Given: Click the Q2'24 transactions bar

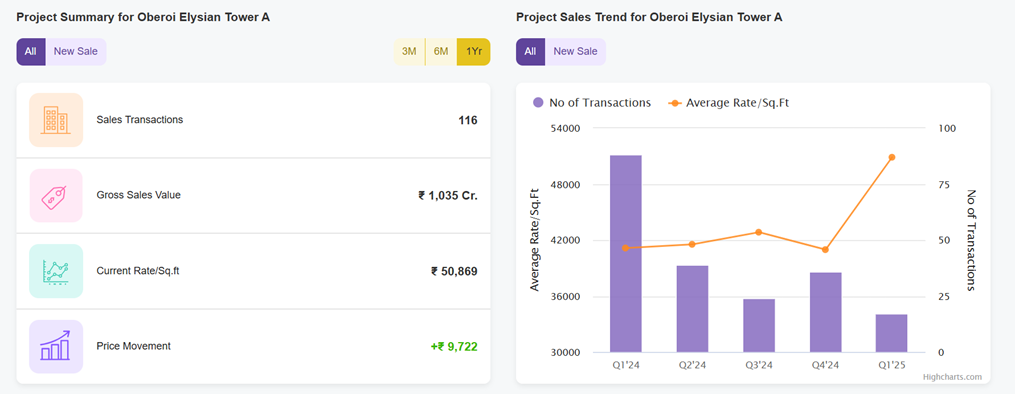Looking at the screenshot, I should (x=693, y=309).
